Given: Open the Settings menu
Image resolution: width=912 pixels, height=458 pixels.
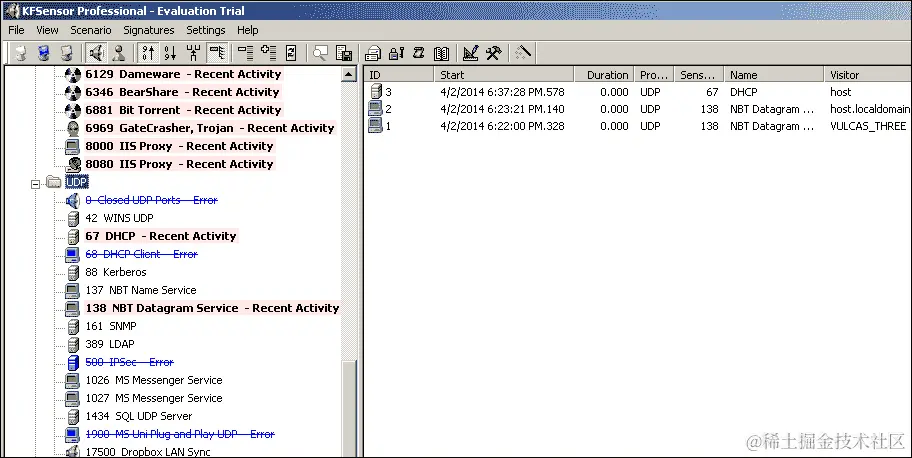Looking at the screenshot, I should (x=206, y=30).
